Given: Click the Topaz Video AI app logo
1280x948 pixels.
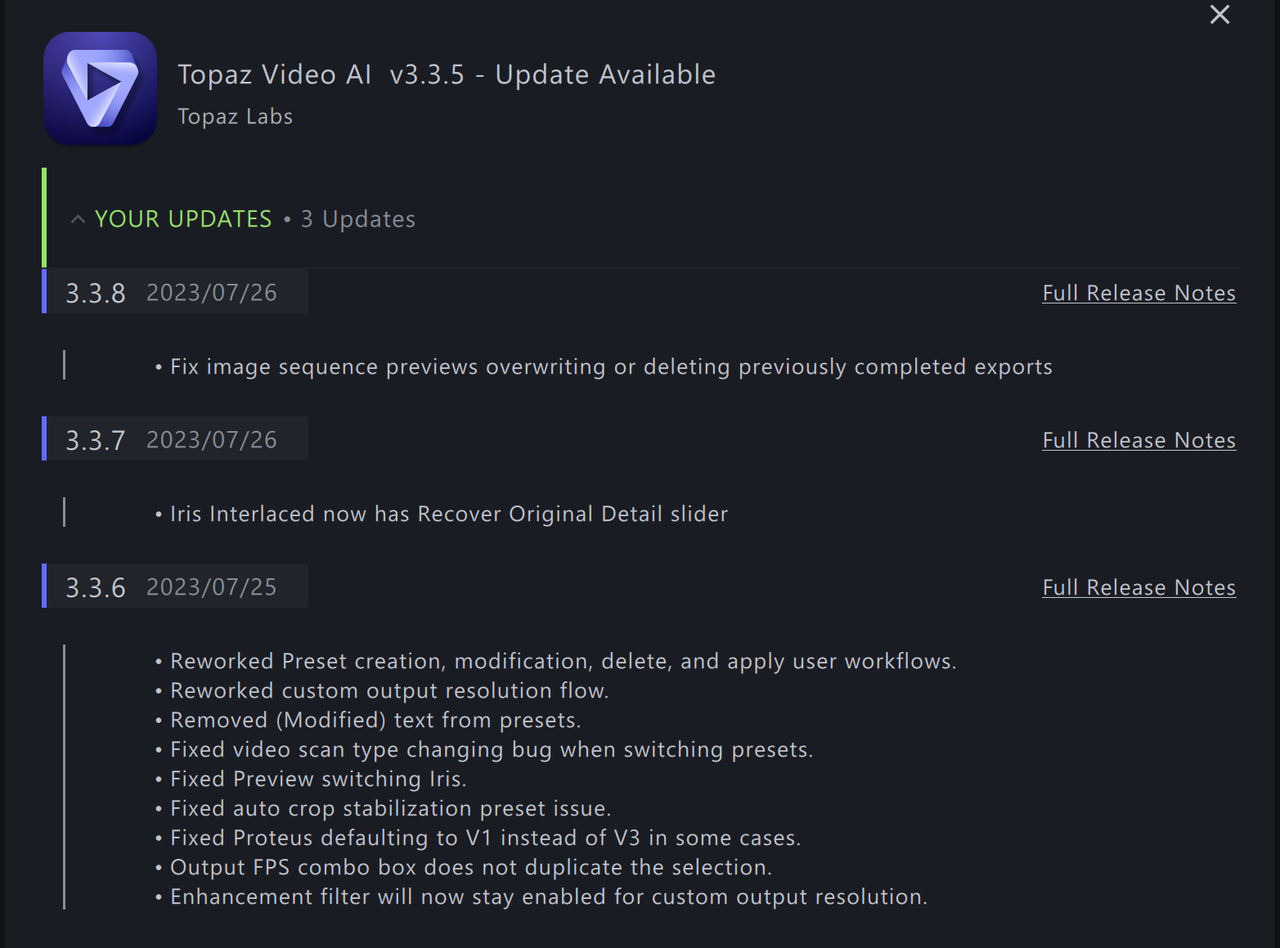Looking at the screenshot, I should pos(100,88).
